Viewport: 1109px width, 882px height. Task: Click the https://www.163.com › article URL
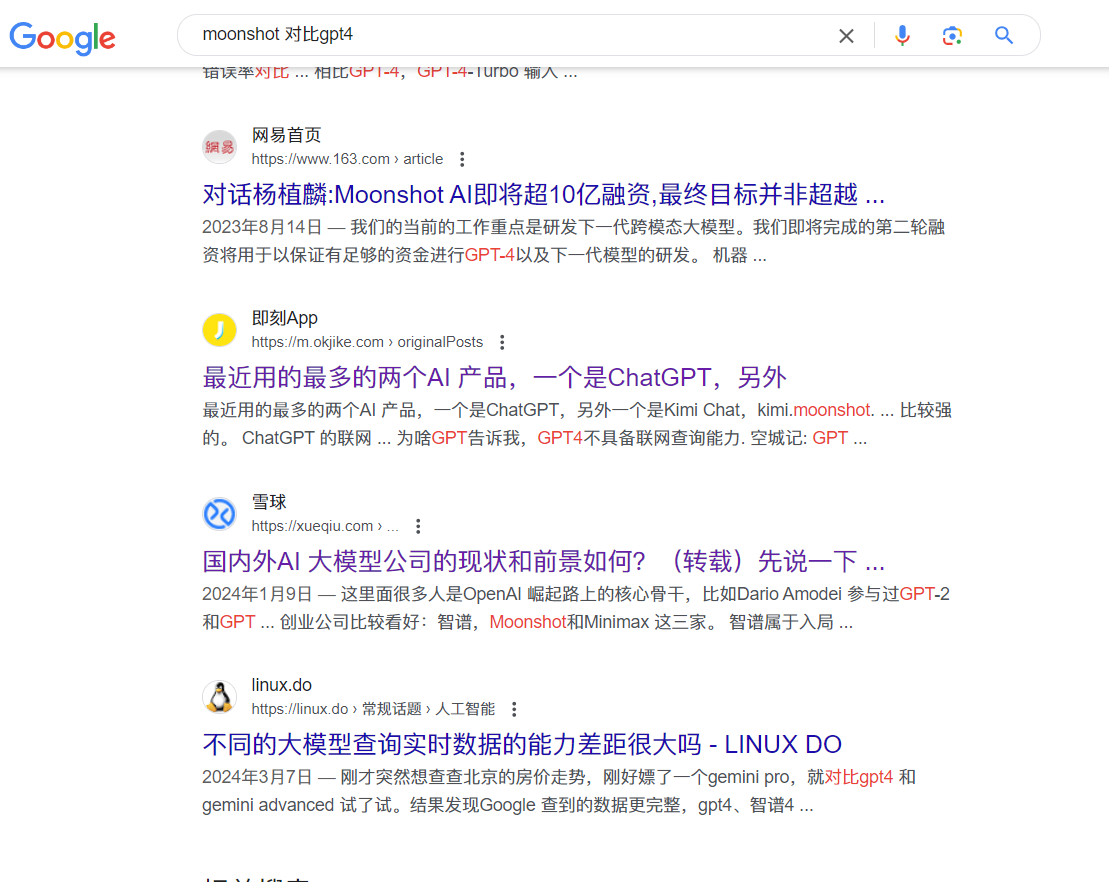tap(347, 159)
